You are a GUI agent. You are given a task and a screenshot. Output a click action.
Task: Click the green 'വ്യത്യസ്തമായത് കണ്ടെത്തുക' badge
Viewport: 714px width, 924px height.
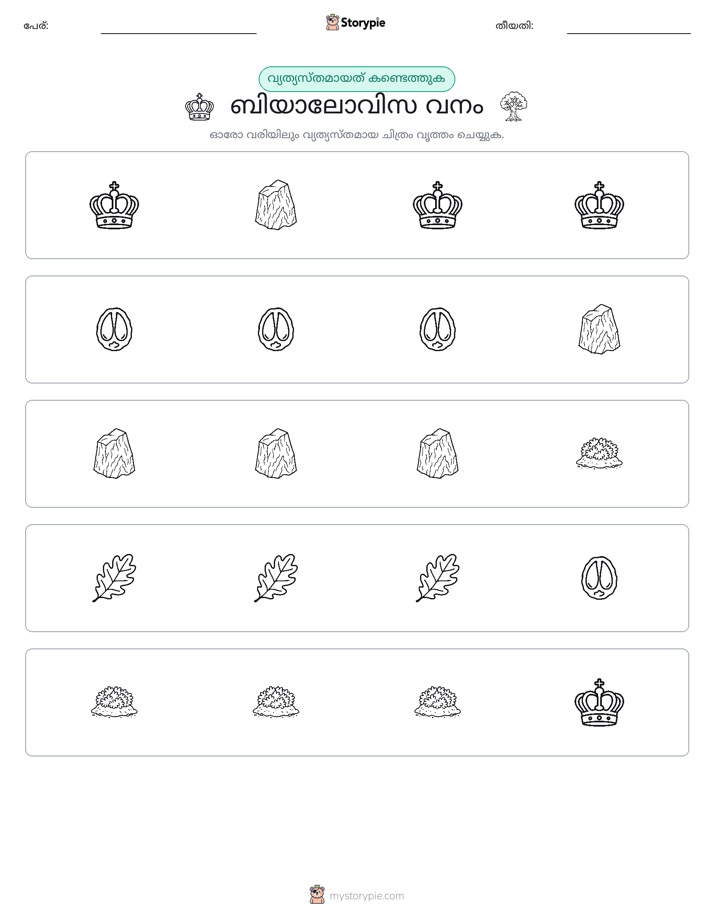356,79
